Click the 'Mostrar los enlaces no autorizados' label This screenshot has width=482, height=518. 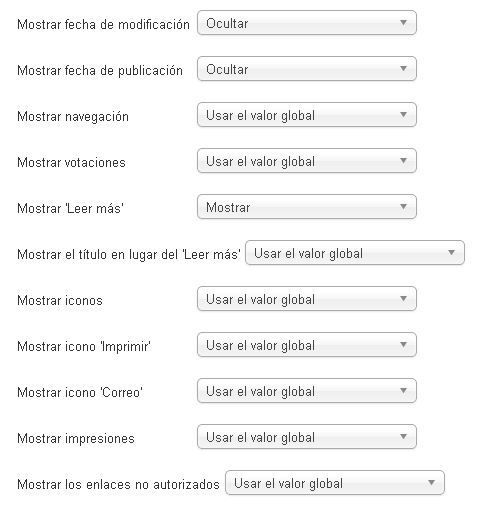point(118,485)
